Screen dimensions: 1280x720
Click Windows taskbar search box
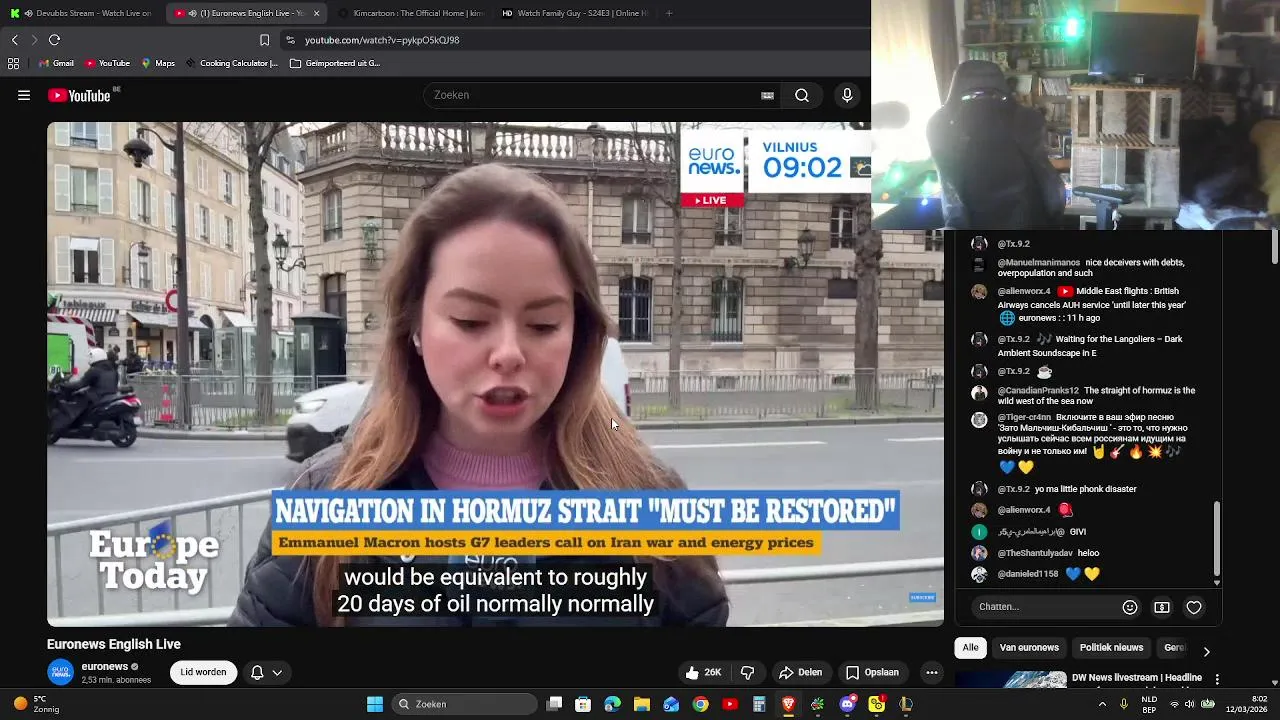coord(464,704)
